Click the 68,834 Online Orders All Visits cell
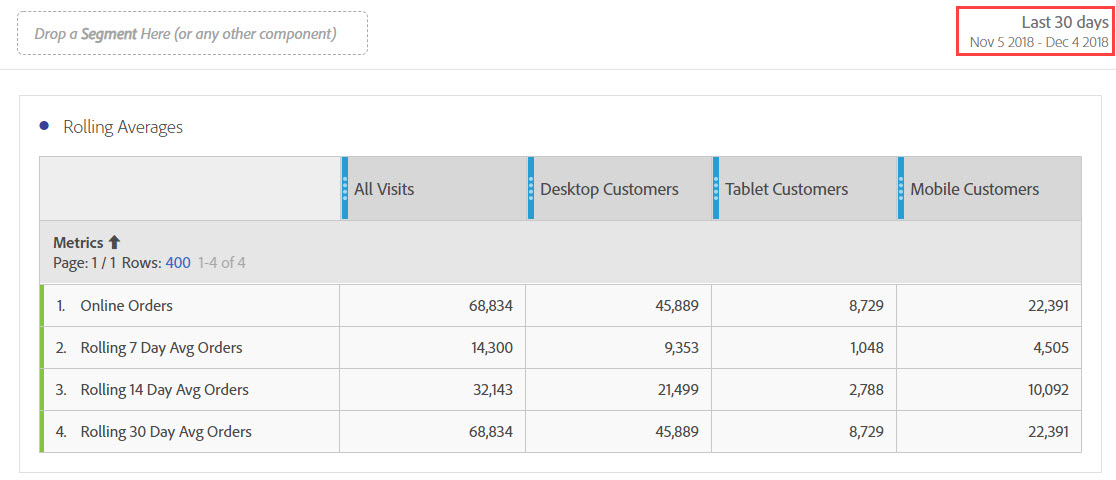The image size is (1116, 480). [490, 306]
